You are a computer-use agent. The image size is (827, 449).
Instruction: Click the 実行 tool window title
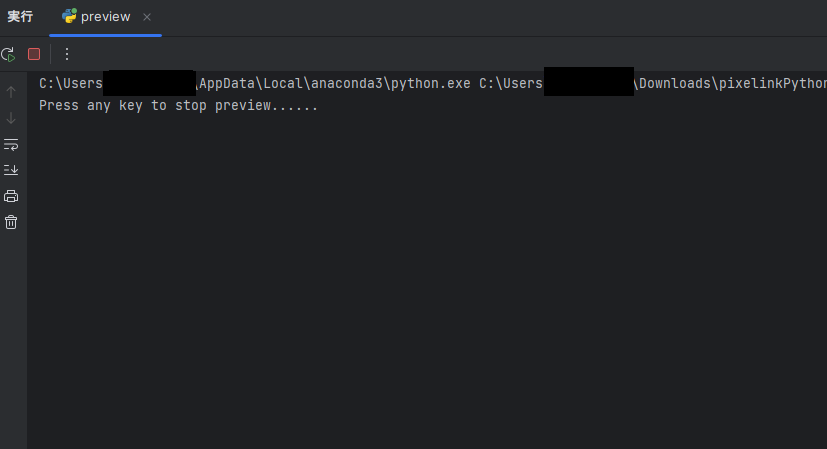[x=21, y=17]
